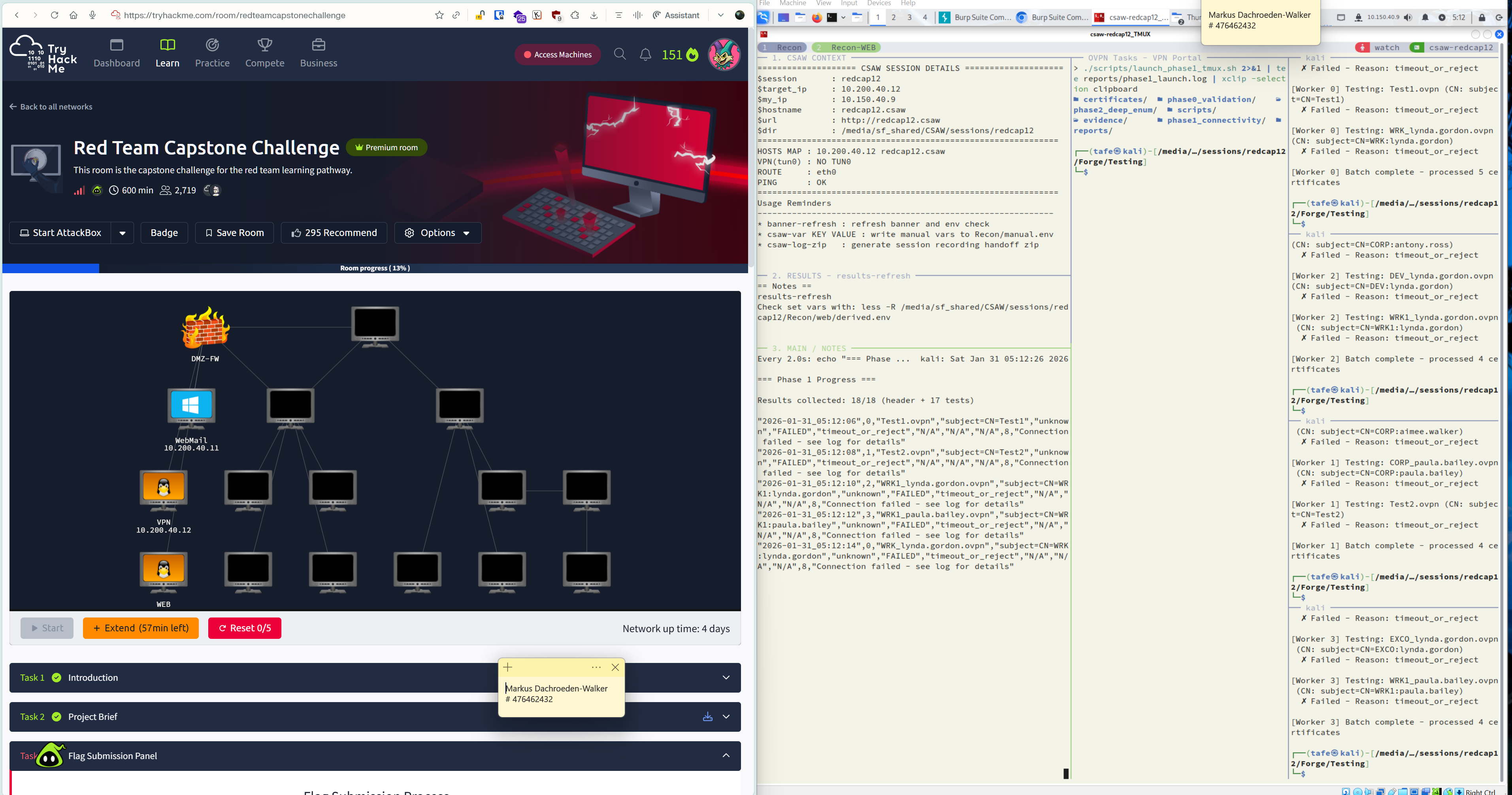1512x795 pixels.
Task: Open the notifications bell
Action: point(645,55)
